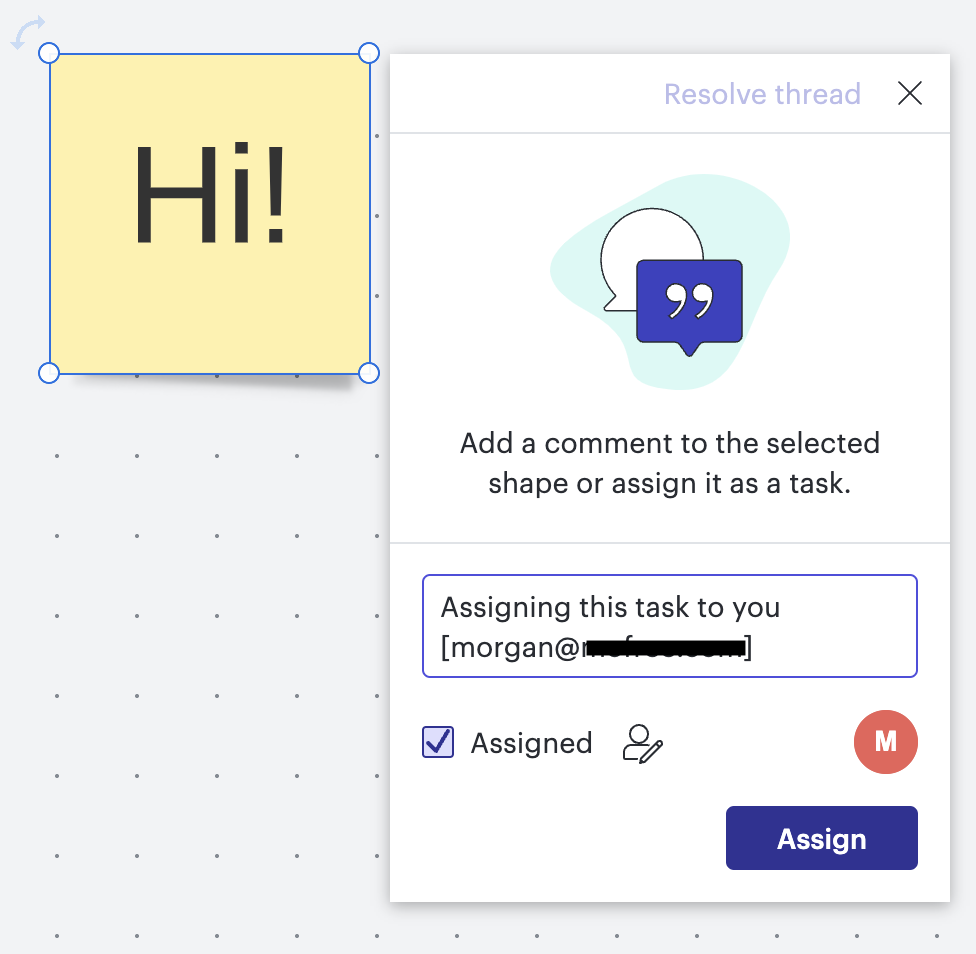The image size is (976, 954).
Task: Click the top-right resize handle of the note
Action: tap(369, 54)
